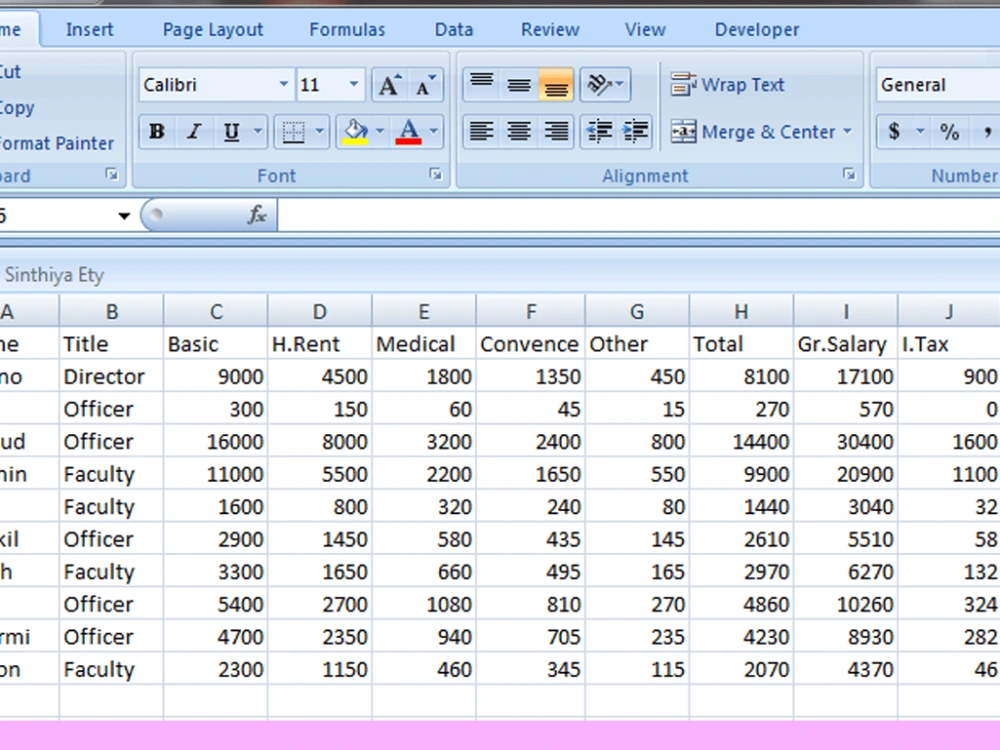Click the Cut button
This screenshot has width=1000, height=750.
[x=11, y=71]
